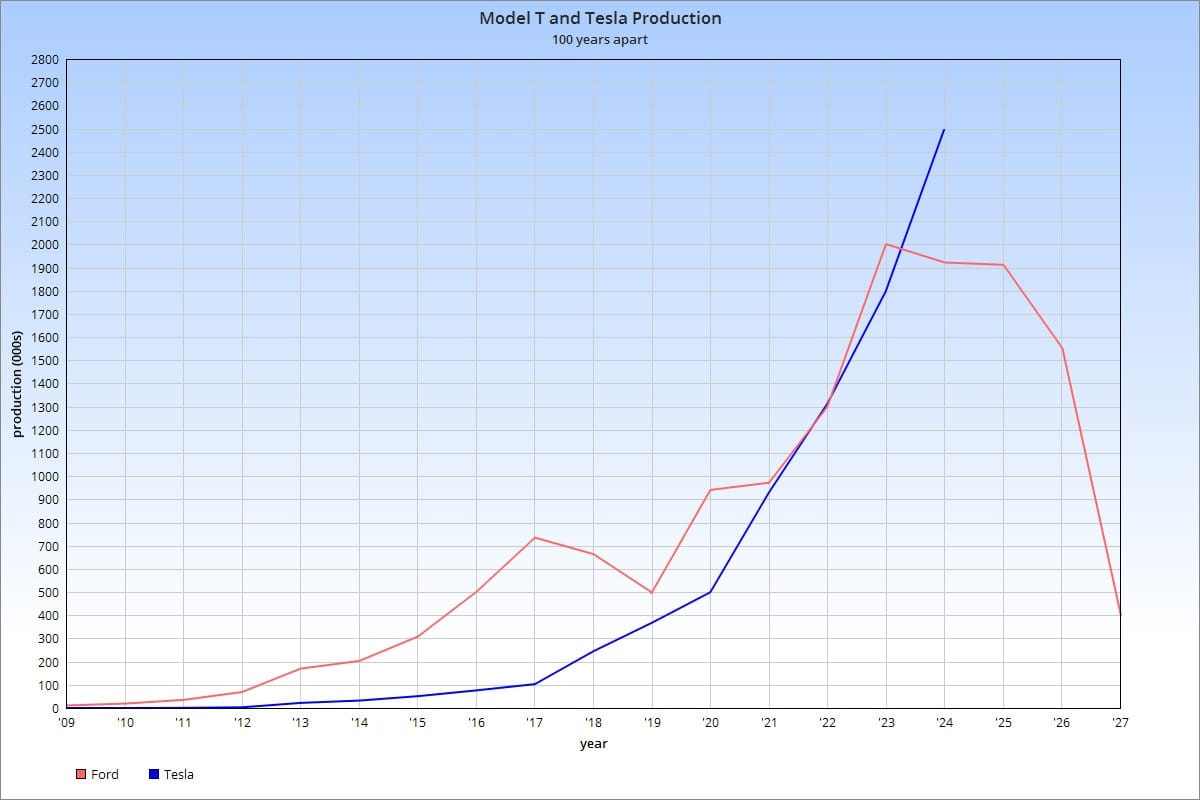Image resolution: width=1200 pixels, height=800 pixels.
Task: Click the Ford line dip at '19
Action: 652,593
